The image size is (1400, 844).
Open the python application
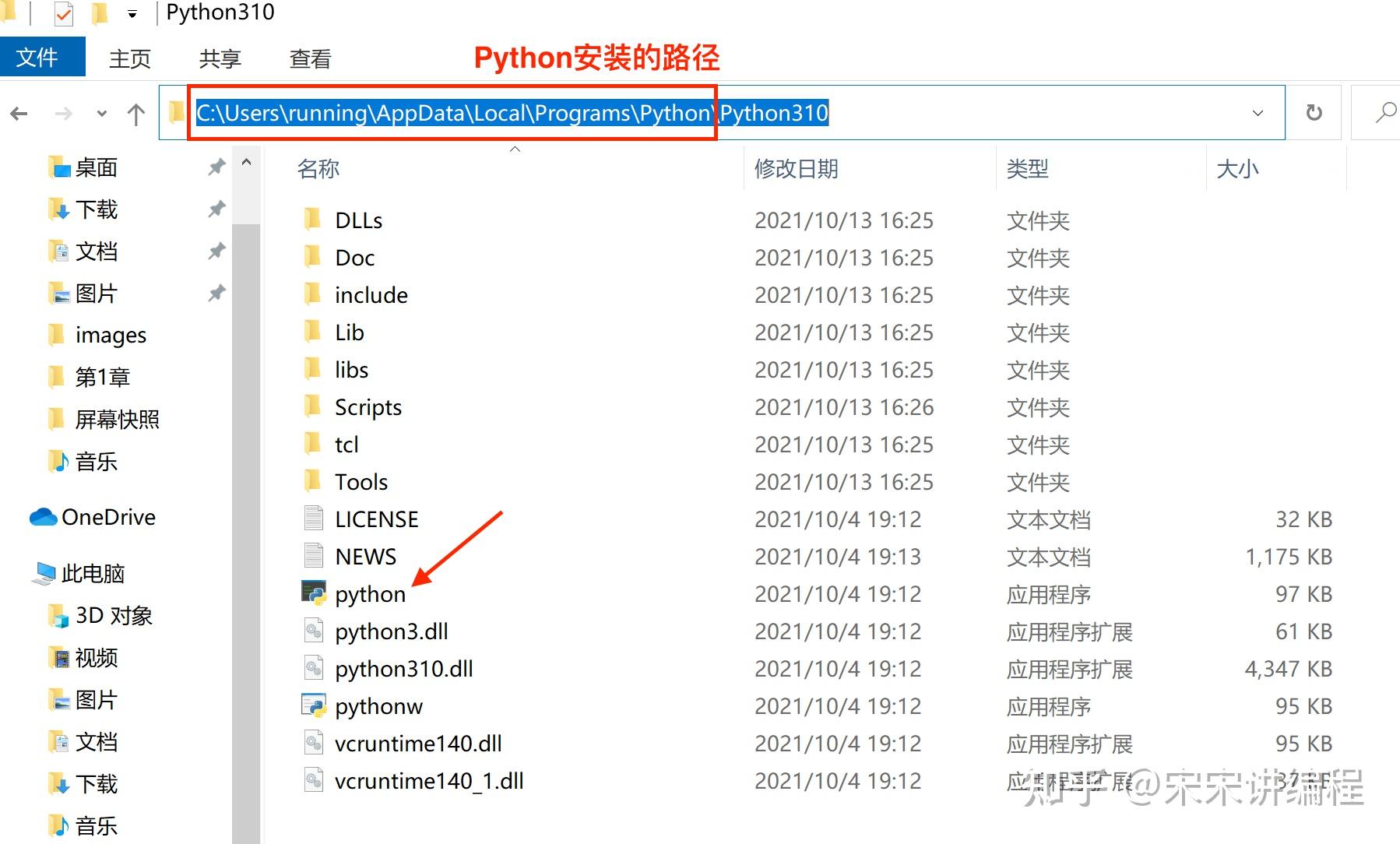tap(369, 593)
